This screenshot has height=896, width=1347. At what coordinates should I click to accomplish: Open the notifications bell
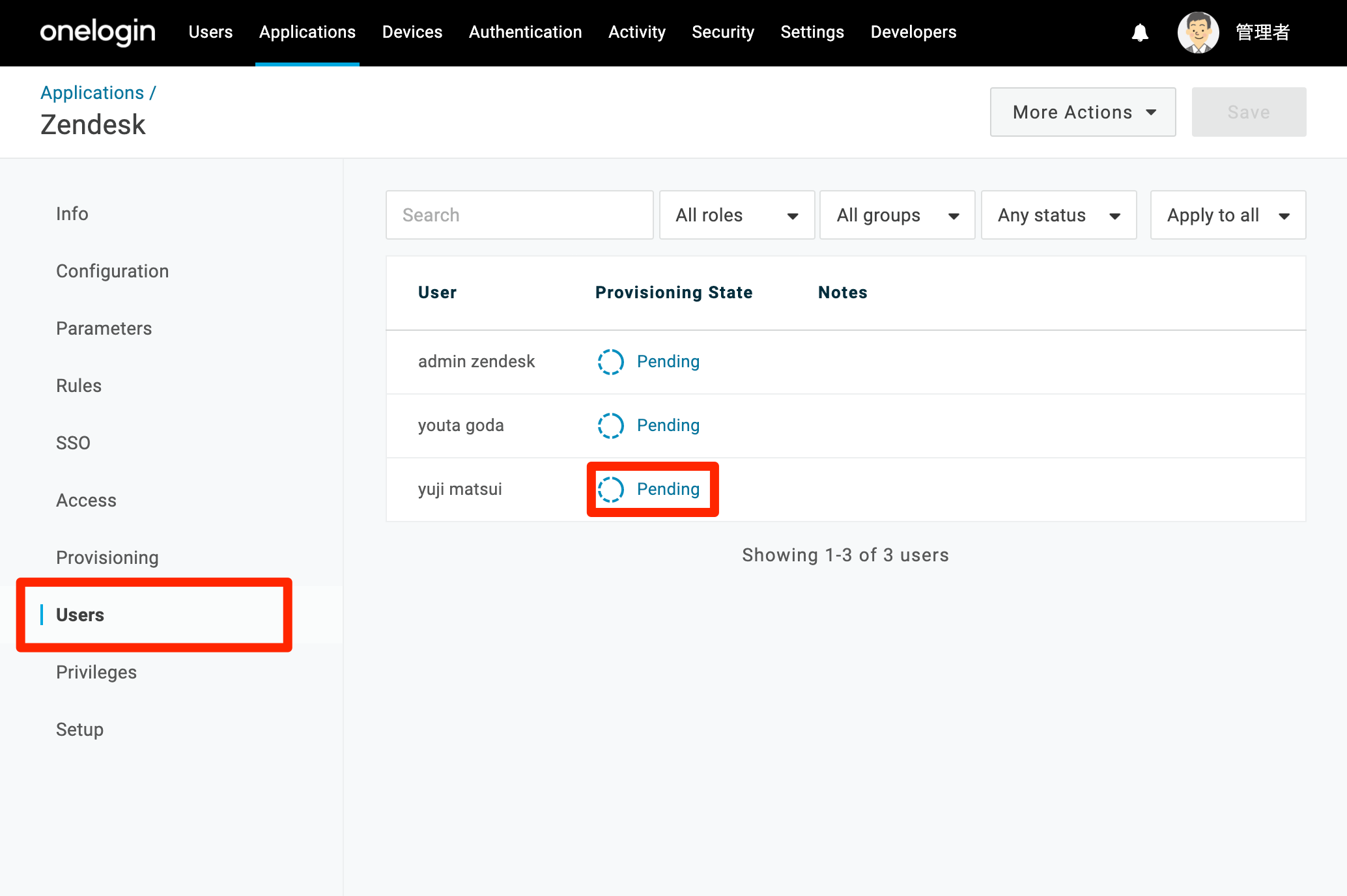point(1140,33)
